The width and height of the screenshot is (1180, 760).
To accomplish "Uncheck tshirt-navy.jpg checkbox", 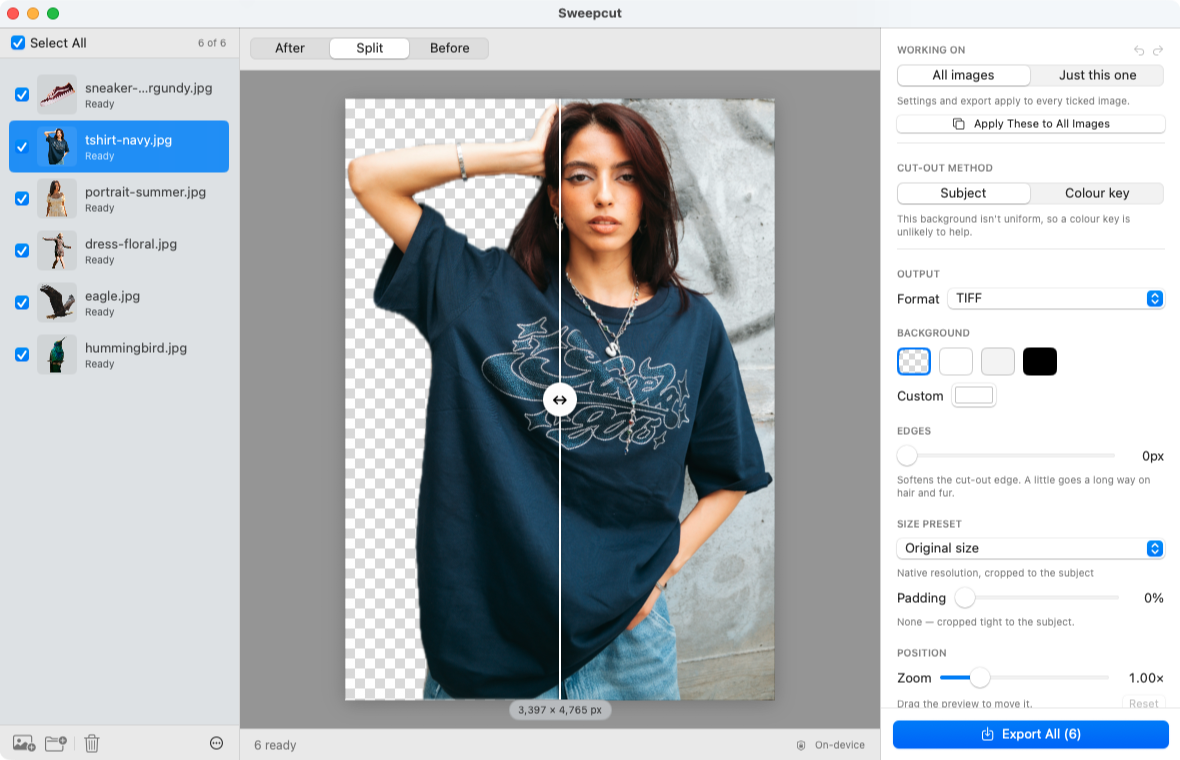I will tap(22, 147).
